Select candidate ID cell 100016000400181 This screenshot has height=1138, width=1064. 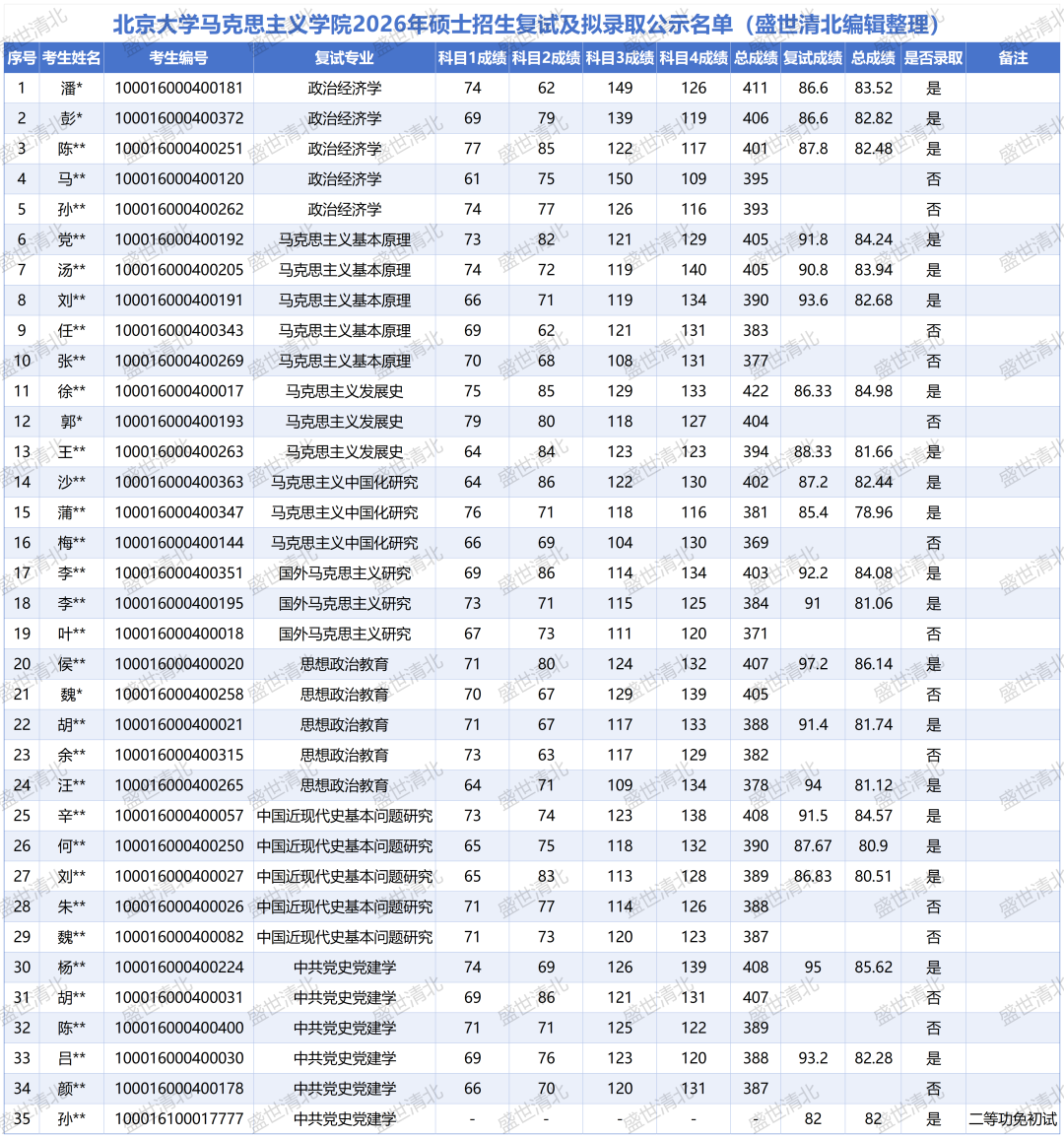click(x=178, y=89)
